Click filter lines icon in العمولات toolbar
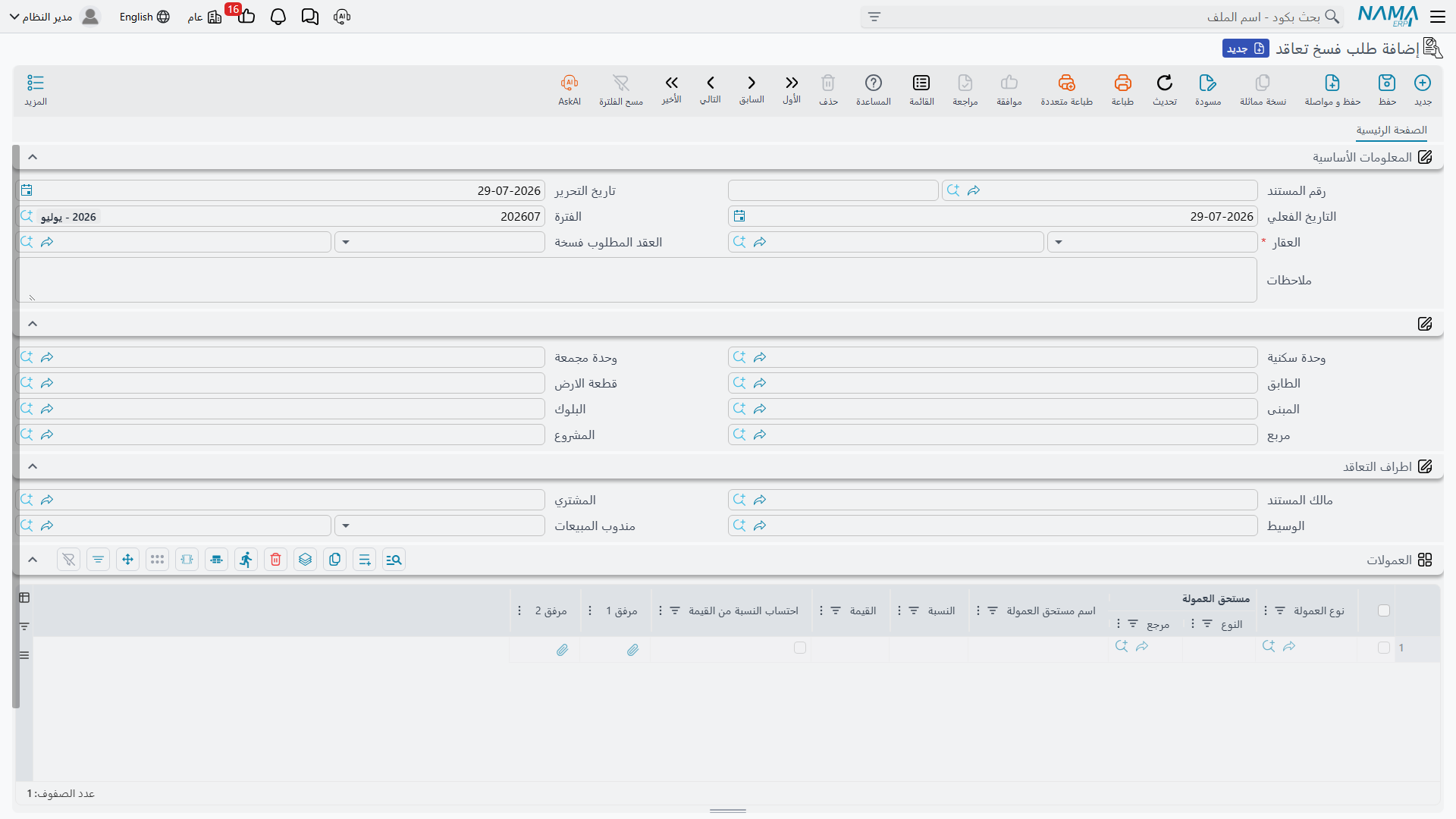 pos(99,560)
